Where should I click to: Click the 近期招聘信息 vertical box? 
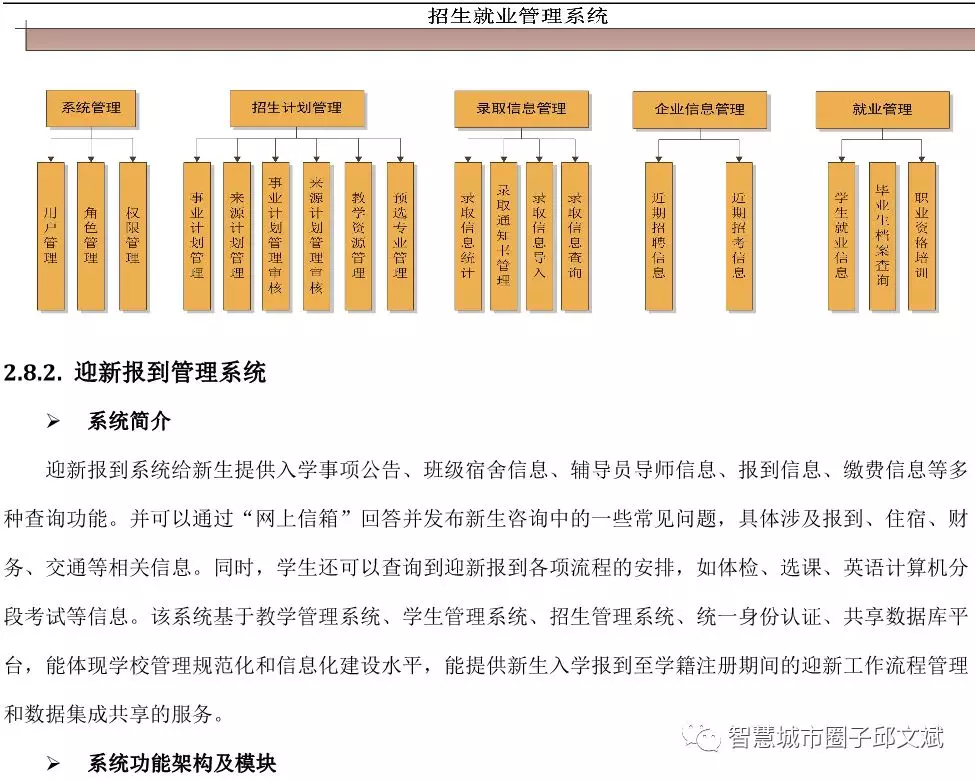[x=659, y=236]
